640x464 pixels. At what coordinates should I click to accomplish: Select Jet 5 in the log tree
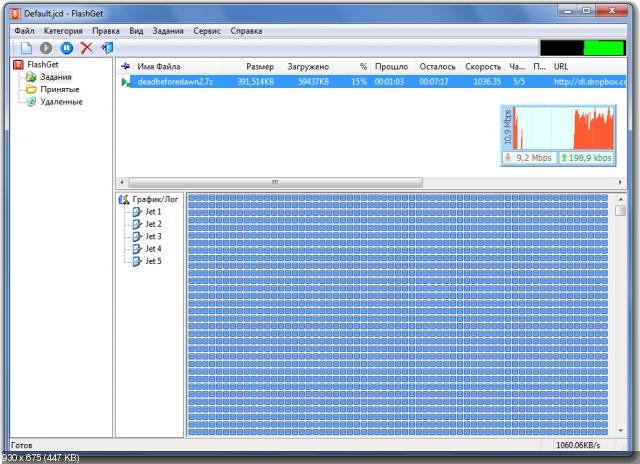point(153,261)
